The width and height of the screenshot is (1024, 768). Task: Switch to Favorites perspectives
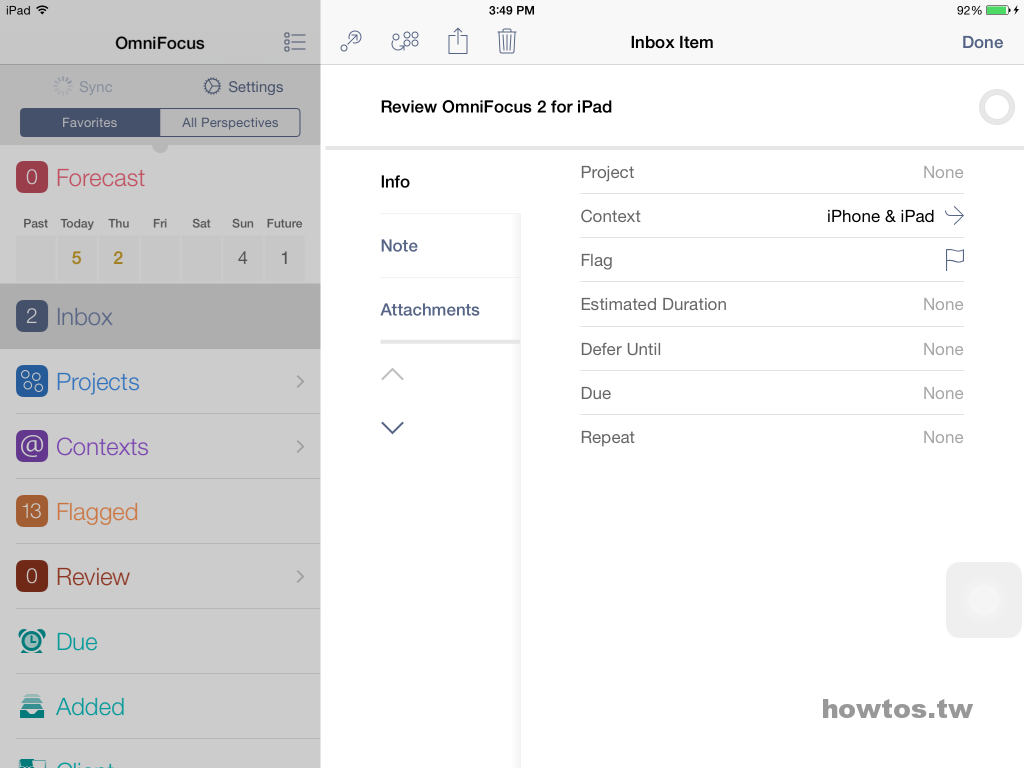[x=90, y=123]
